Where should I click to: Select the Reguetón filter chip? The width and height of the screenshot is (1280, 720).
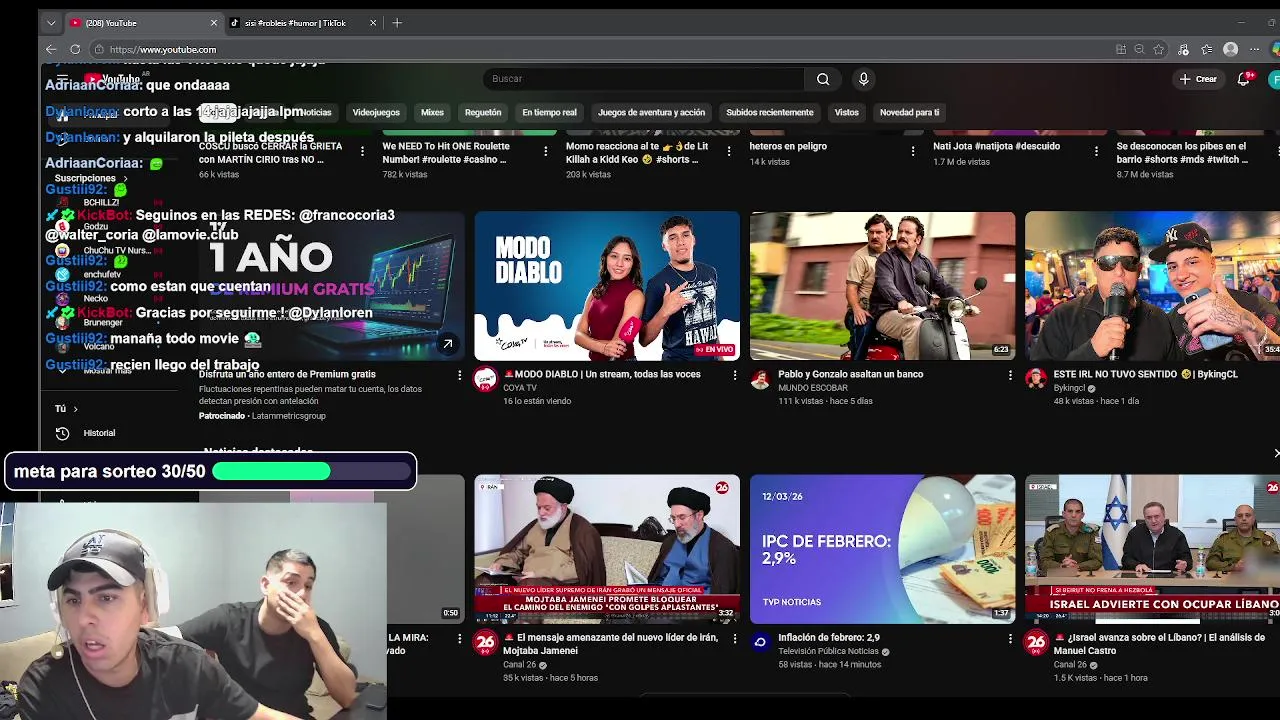coord(483,113)
